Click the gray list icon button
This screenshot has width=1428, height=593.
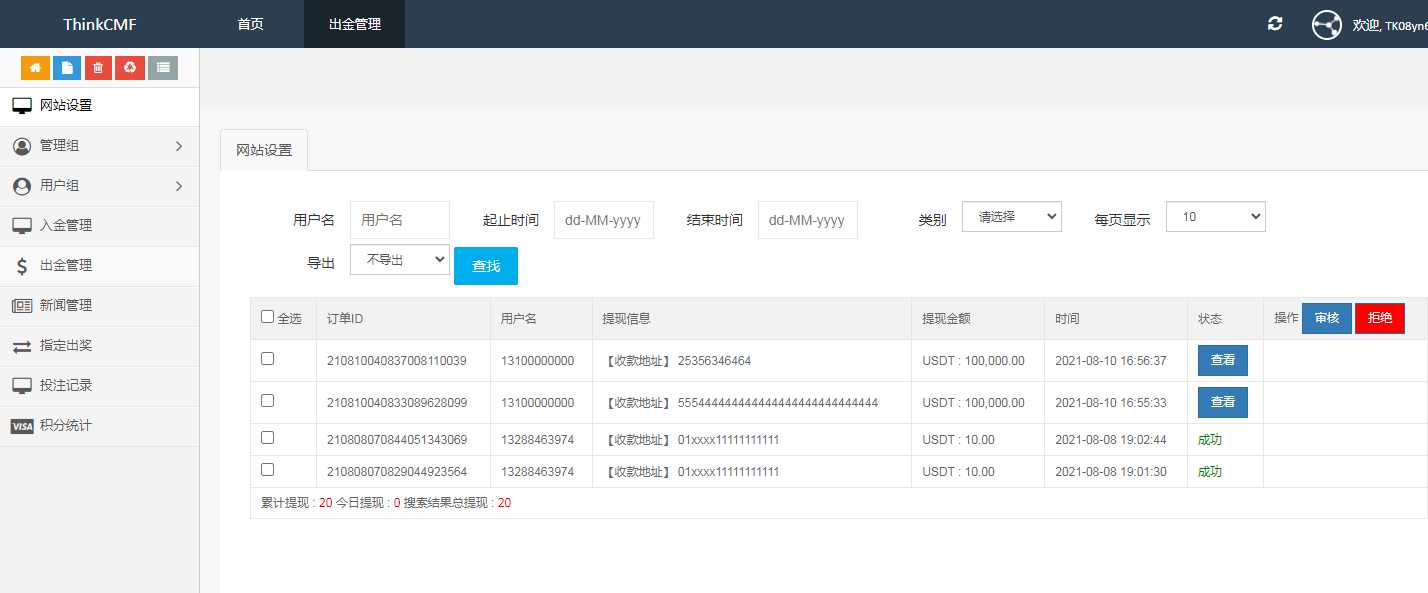point(163,67)
